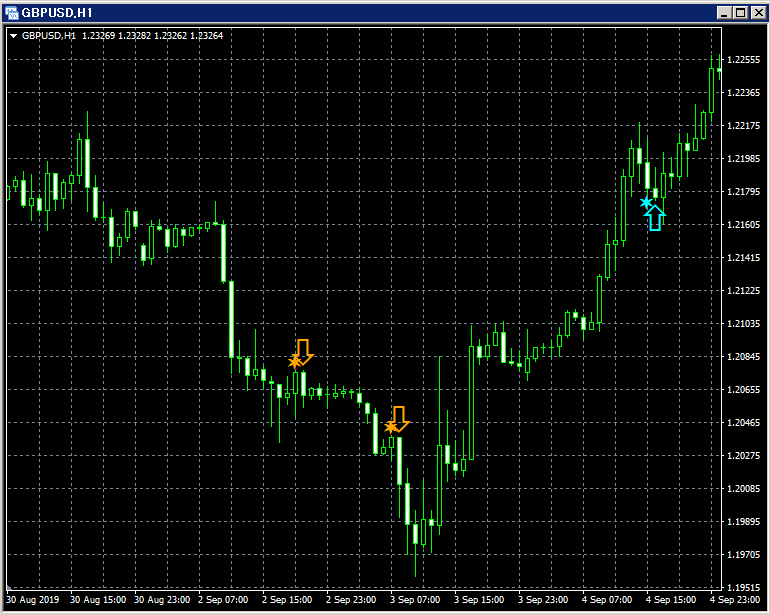
Task: Click the 3 Sep 15:00 time label
Action: pyautogui.click(x=479, y=600)
